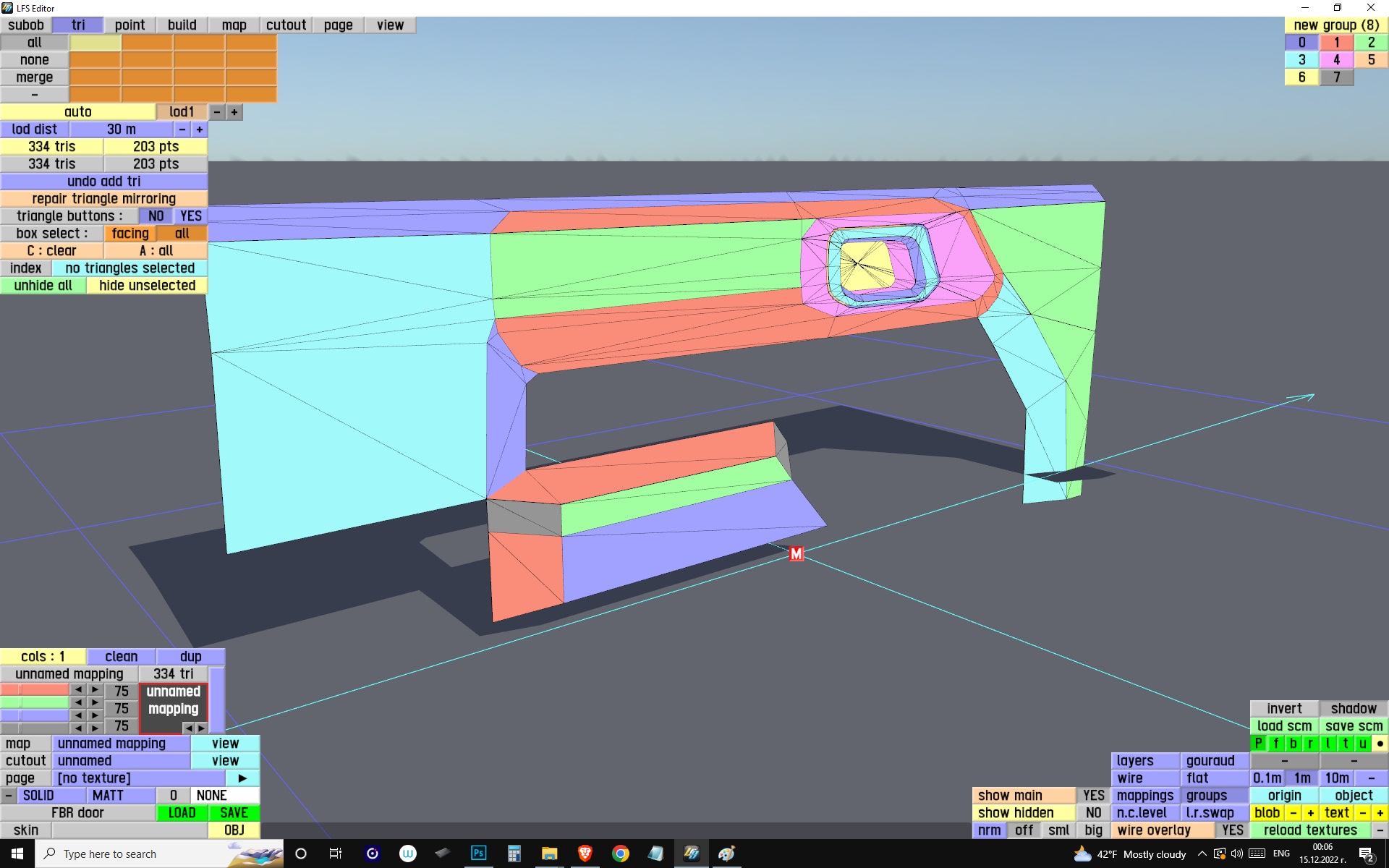The height and width of the screenshot is (868, 1389).
Task: Click next mapping arrow in preview box
Action: pyautogui.click(x=201, y=728)
